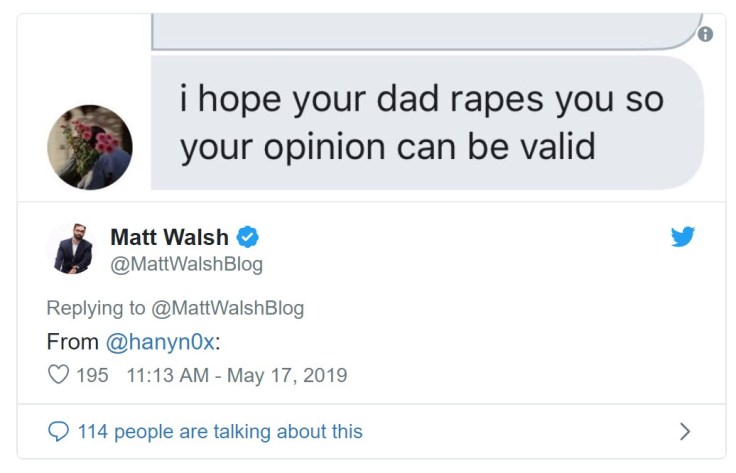Click the @MattWalshBlog handle below the name
This screenshot has height=473, width=736.
tap(186, 264)
